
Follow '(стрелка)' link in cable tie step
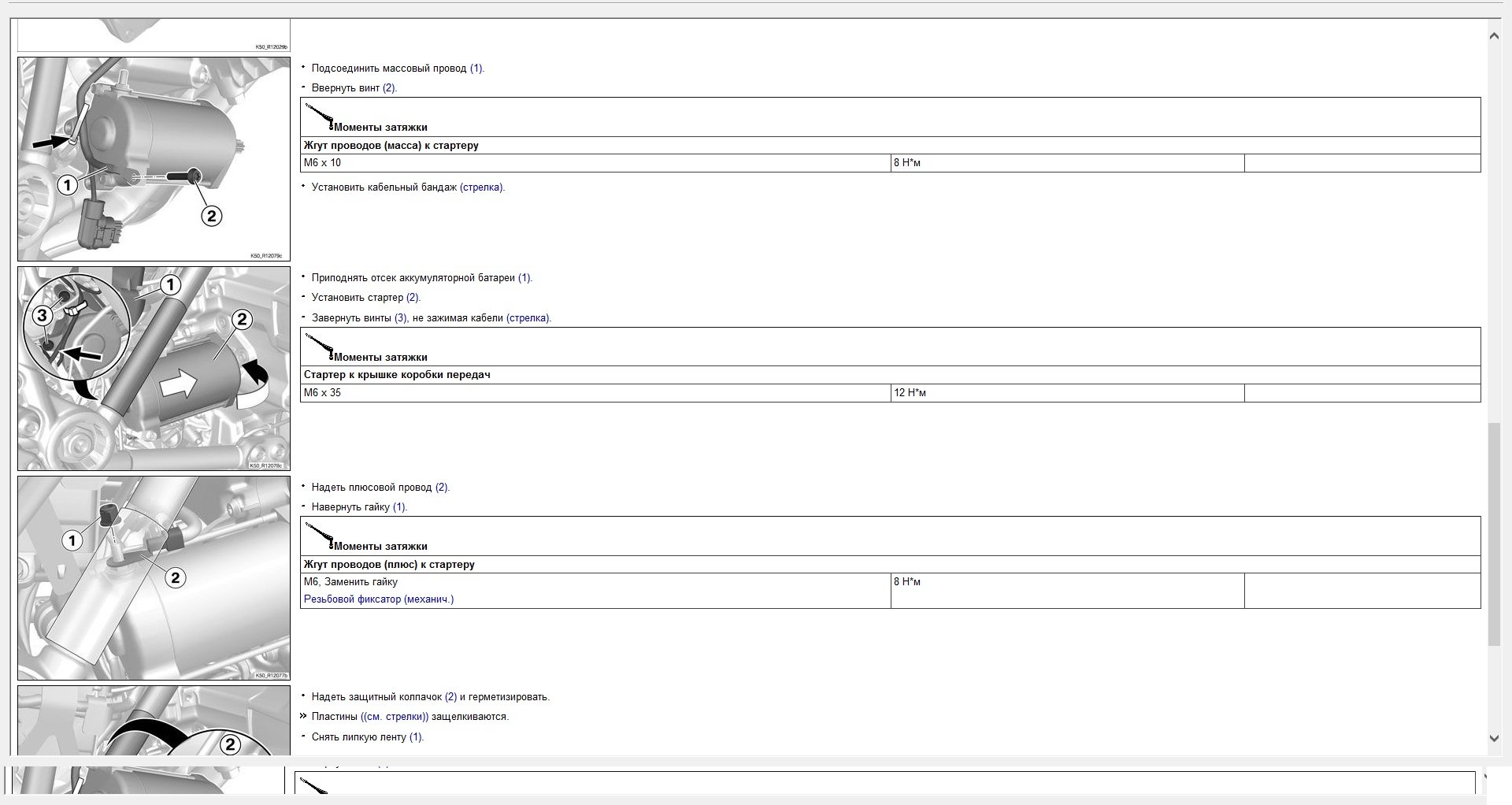pos(481,187)
